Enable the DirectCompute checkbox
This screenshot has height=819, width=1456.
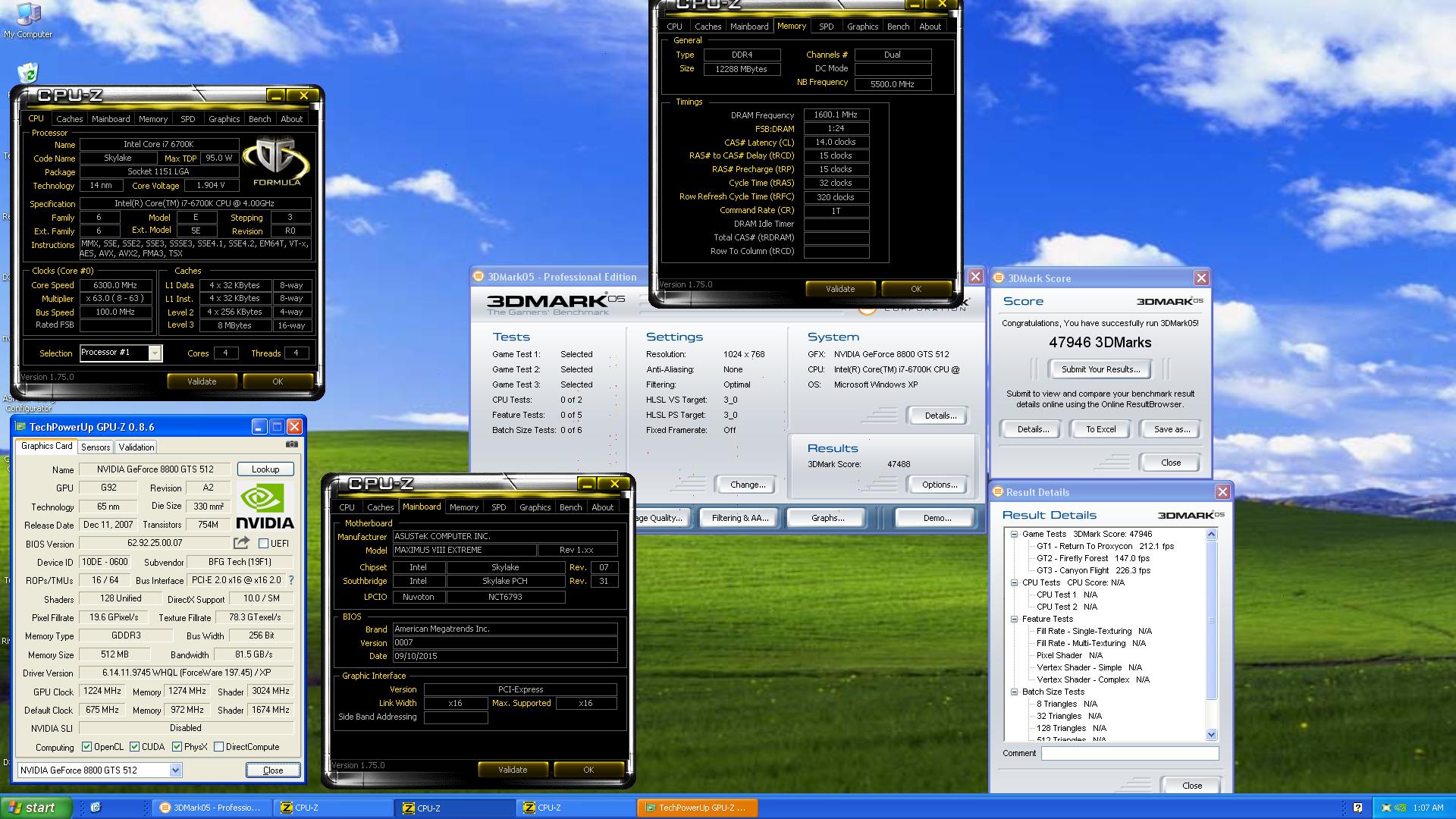coord(218,747)
